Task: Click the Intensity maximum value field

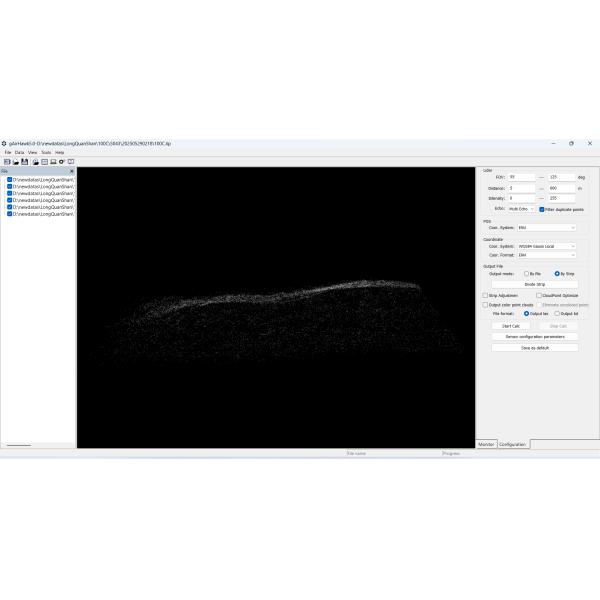Action: coord(562,198)
